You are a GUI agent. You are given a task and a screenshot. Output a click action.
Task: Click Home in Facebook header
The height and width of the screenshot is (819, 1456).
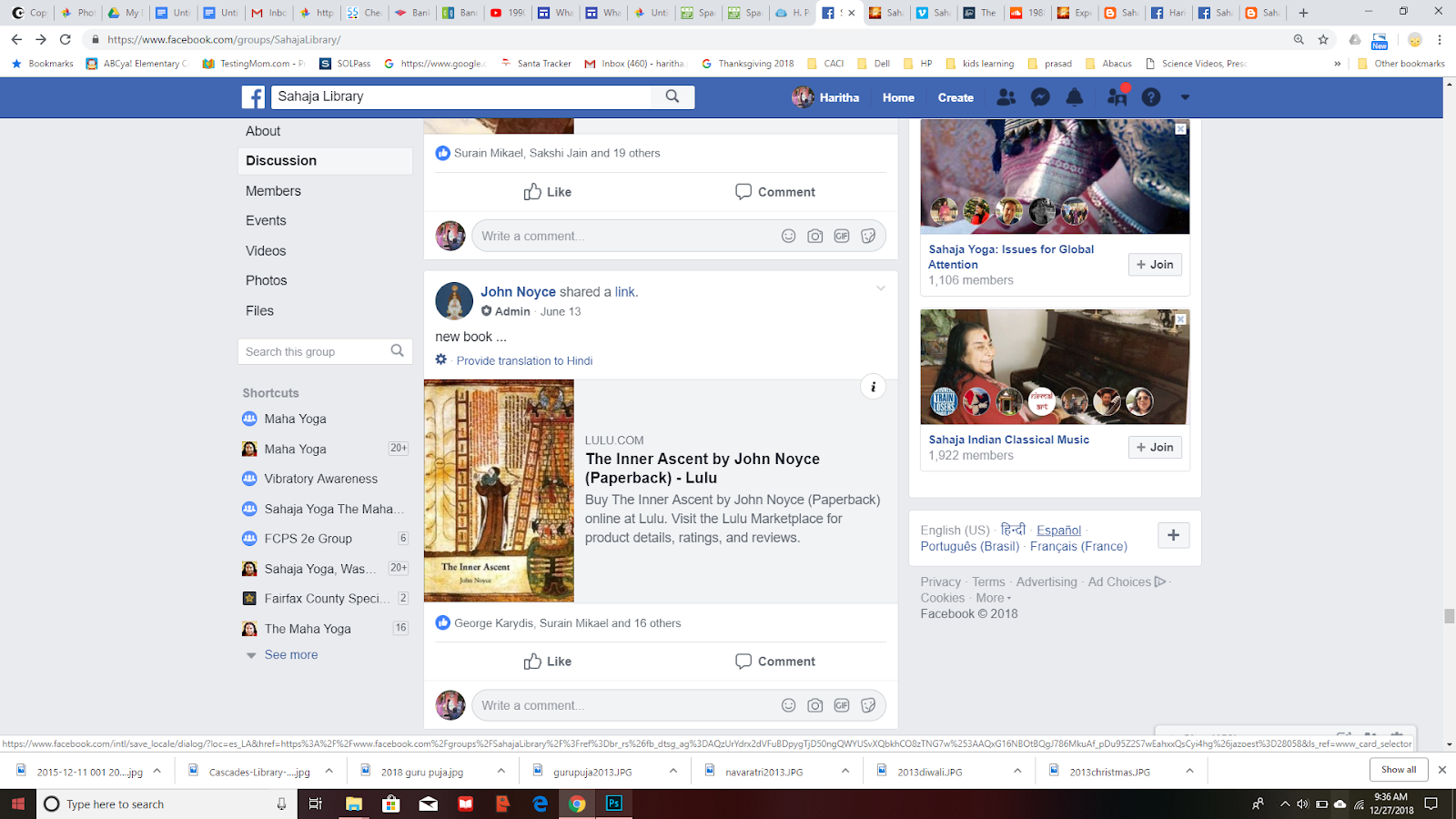898,97
